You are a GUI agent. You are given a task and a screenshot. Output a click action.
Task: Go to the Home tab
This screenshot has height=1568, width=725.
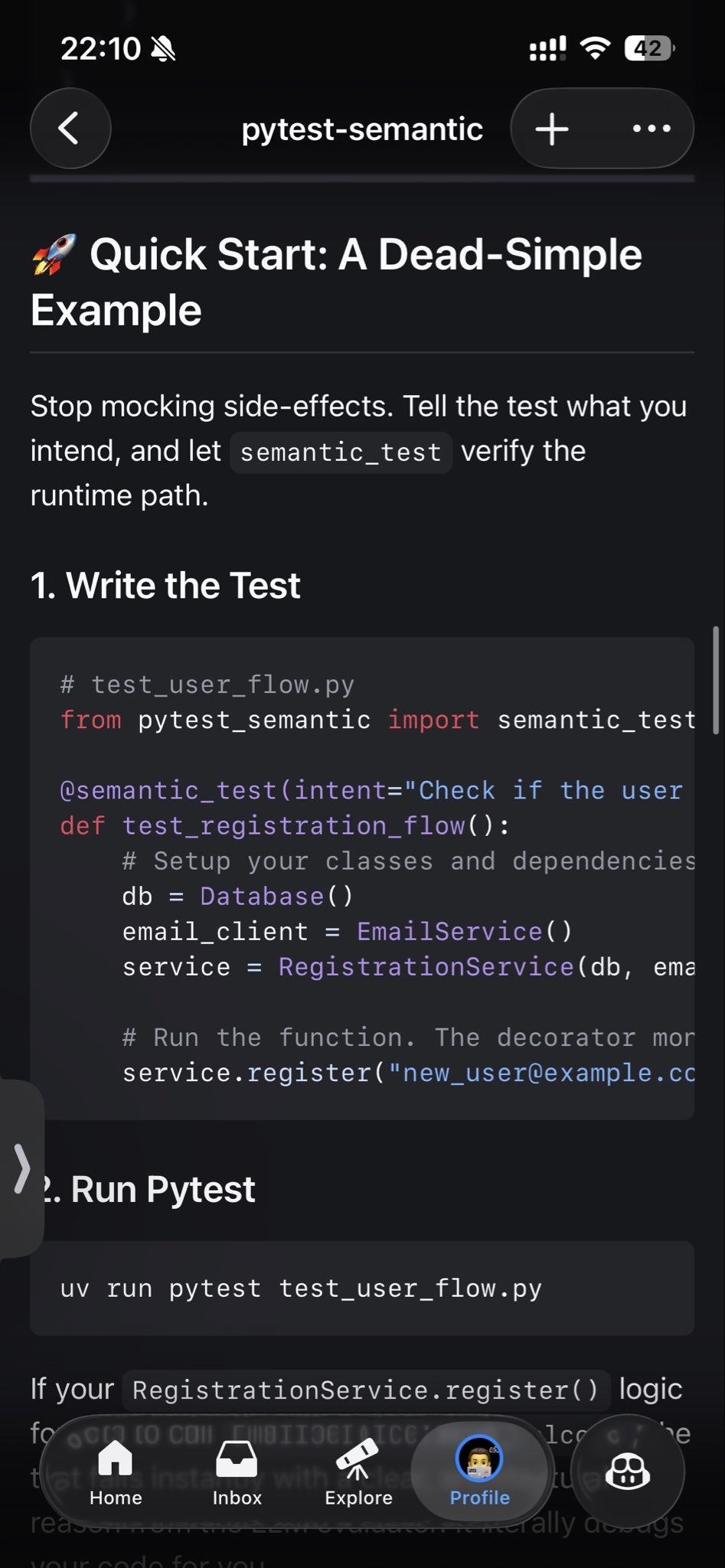tap(116, 1472)
